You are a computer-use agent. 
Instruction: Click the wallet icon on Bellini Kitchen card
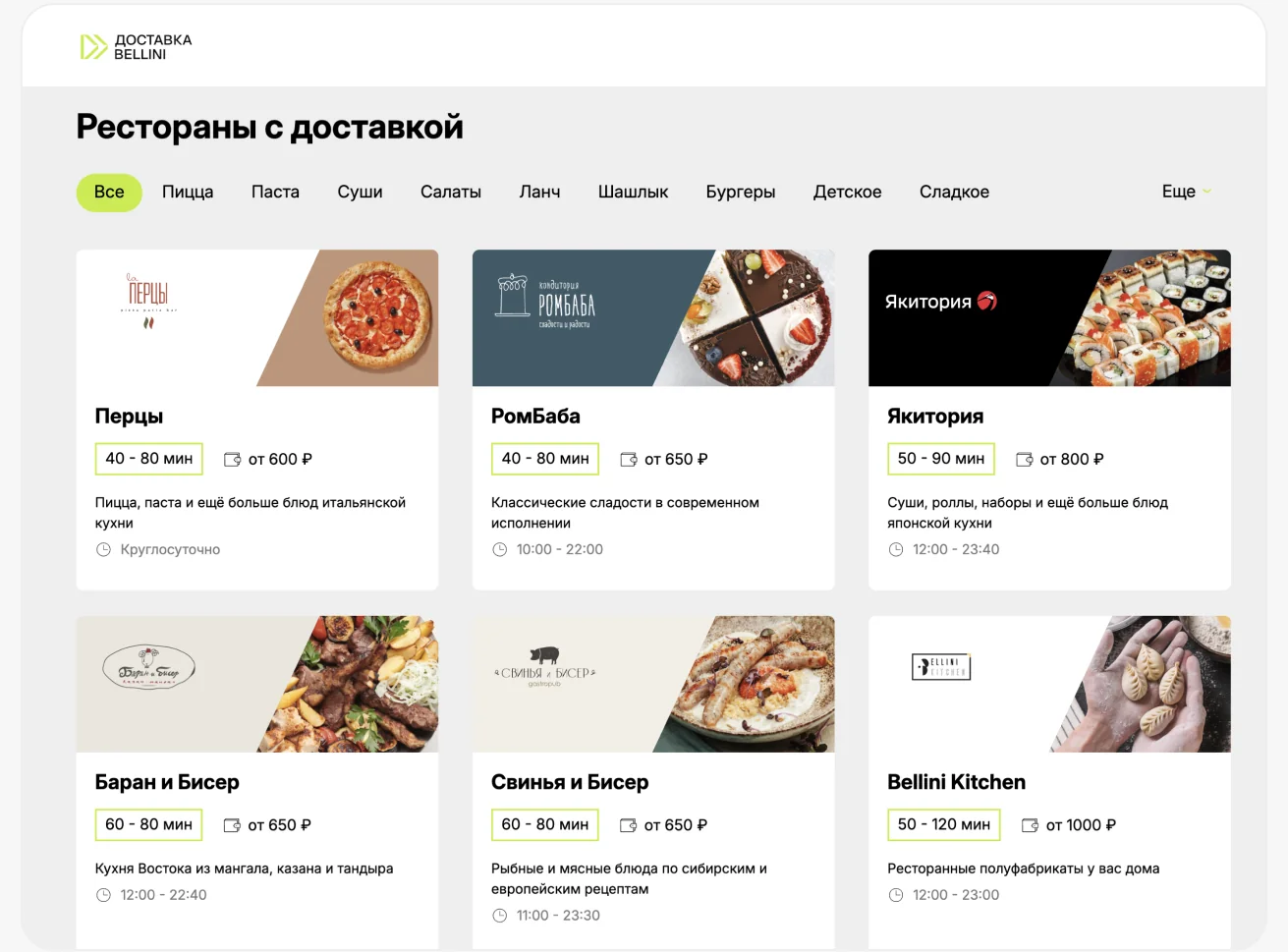[1031, 825]
